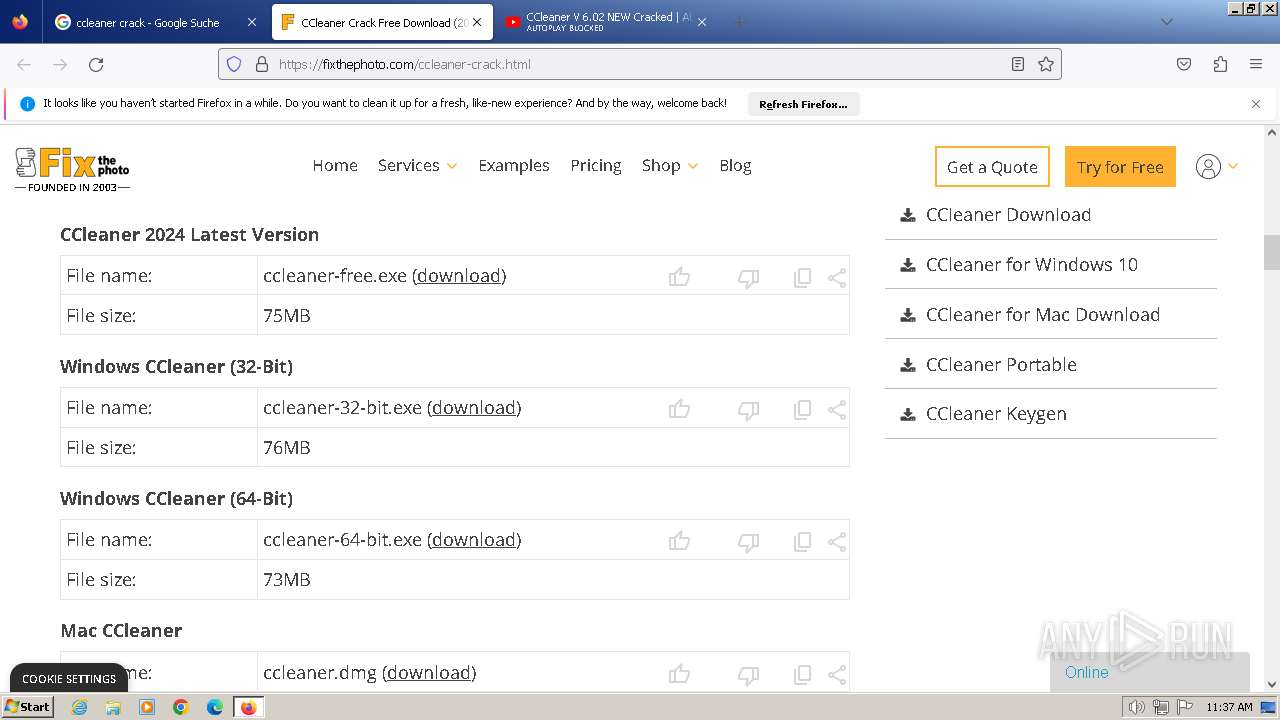Image resolution: width=1280 pixels, height=720 pixels.
Task: Open the list all tabs dropdown
Action: pyautogui.click(x=1167, y=22)
